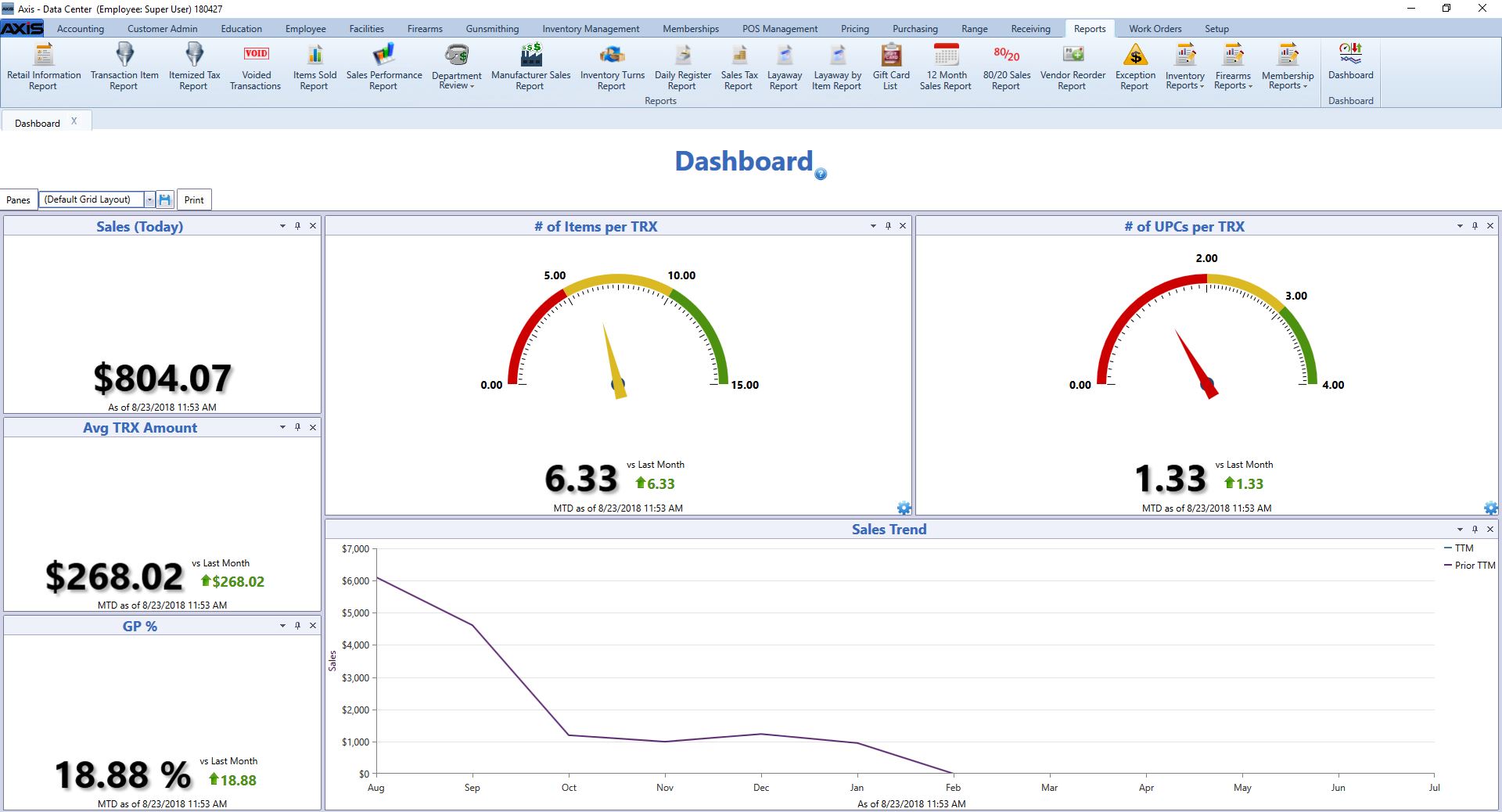Click the Print button

194,200
